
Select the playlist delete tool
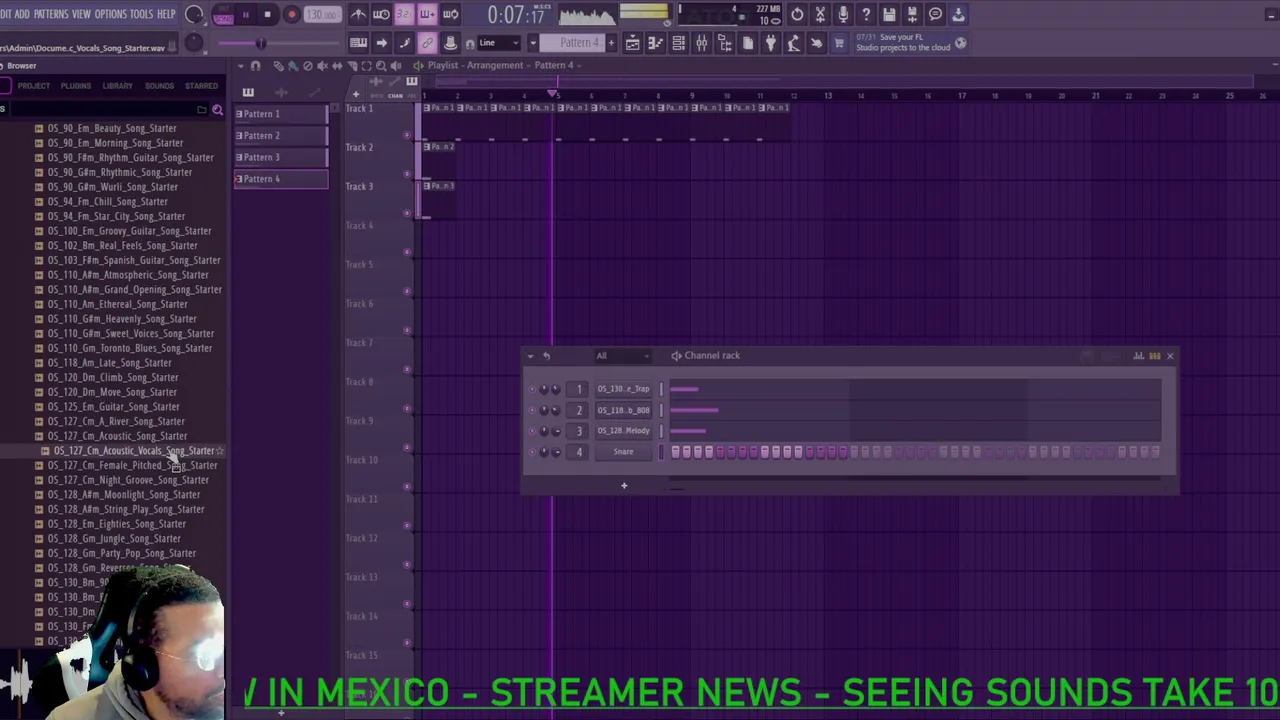tap(308, 66)
